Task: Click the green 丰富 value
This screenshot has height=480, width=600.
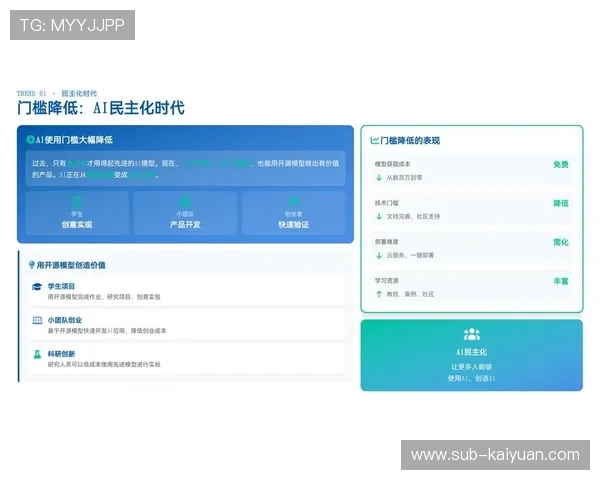Action: [x=561, y=281]
